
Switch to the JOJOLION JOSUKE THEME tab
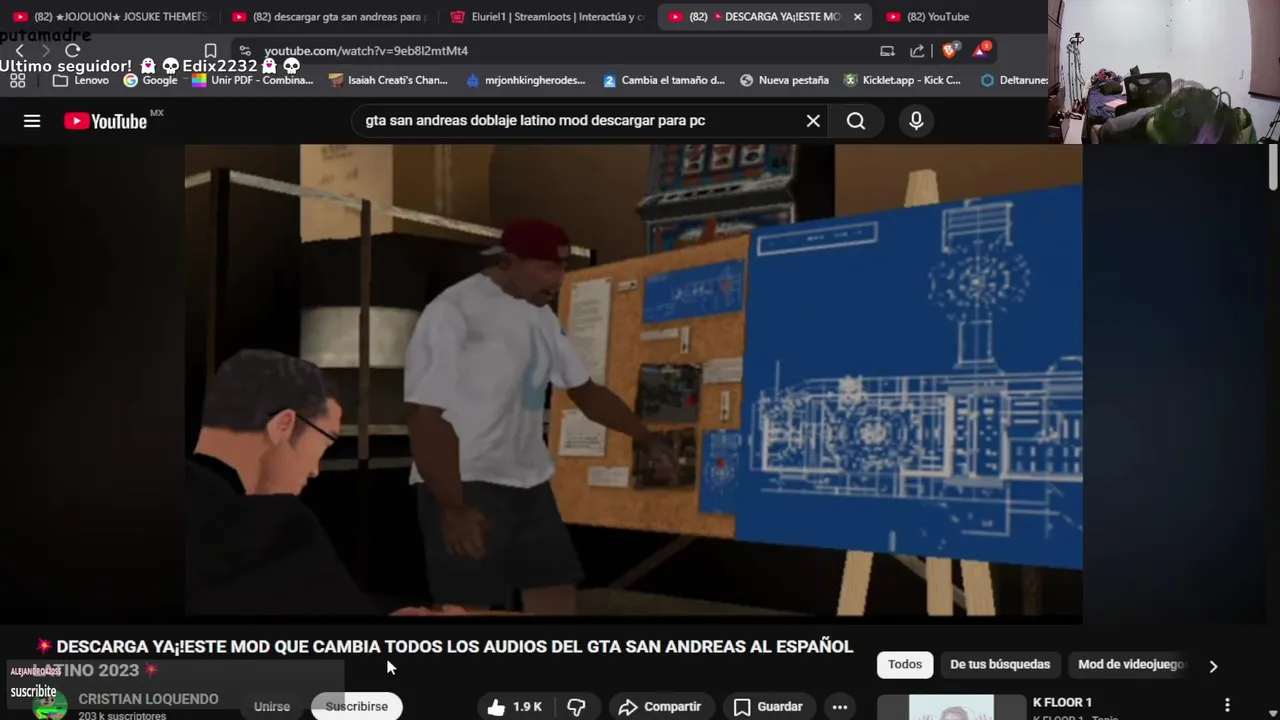pos(110,17)
